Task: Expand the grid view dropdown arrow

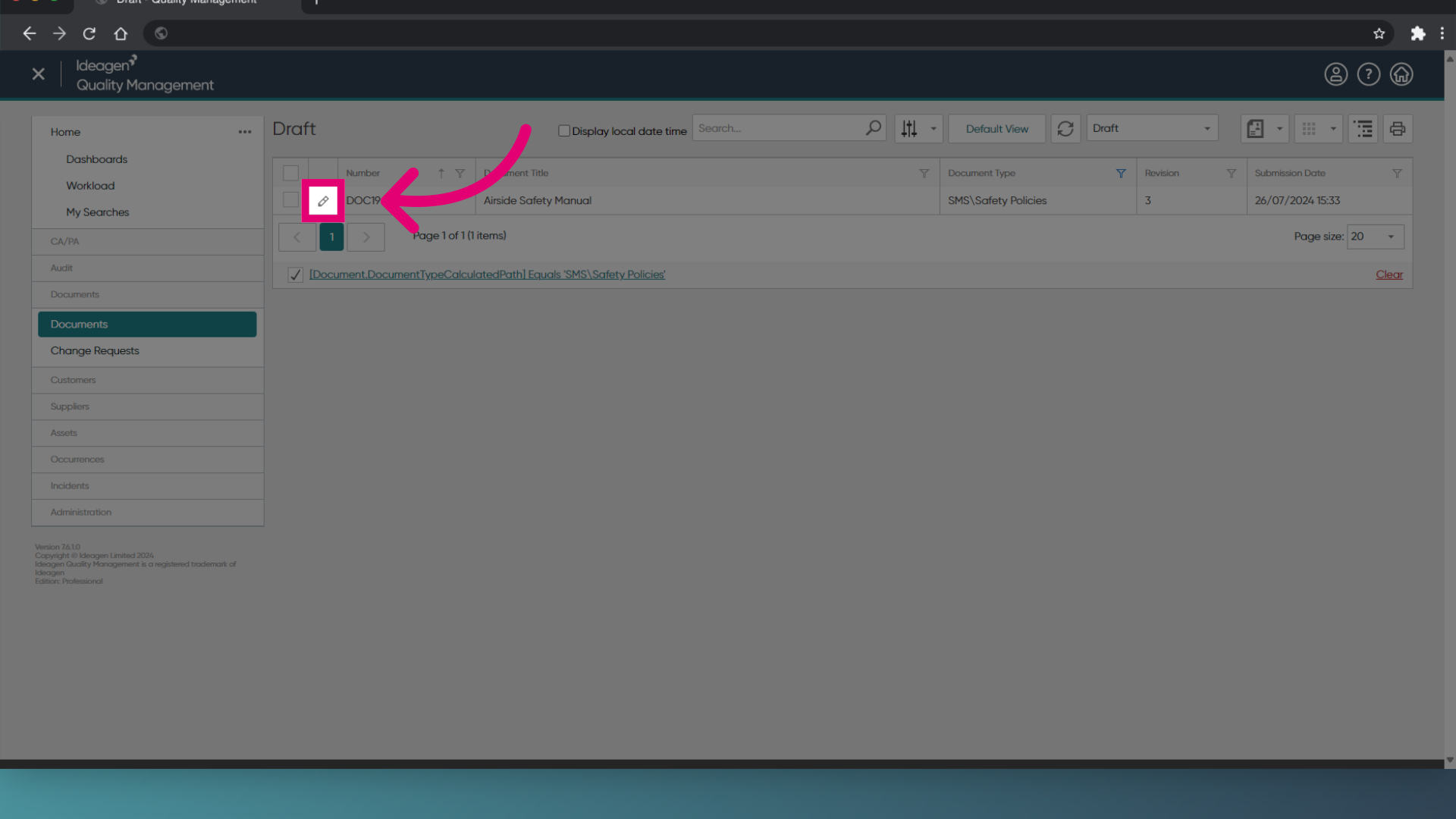Action: click(x=1333, y=129)
